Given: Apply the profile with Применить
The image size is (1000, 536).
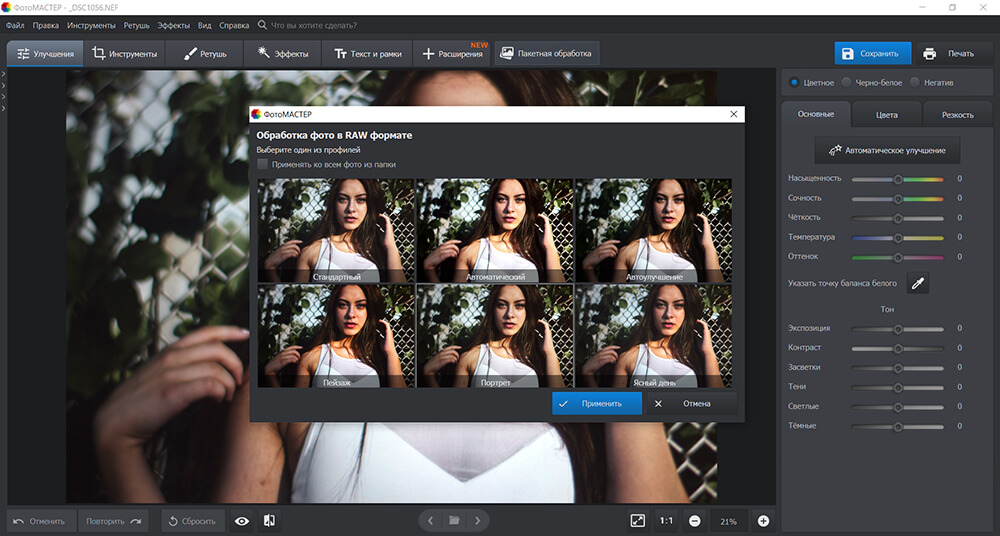Looking at the screenshot, I should pos(597,403).
